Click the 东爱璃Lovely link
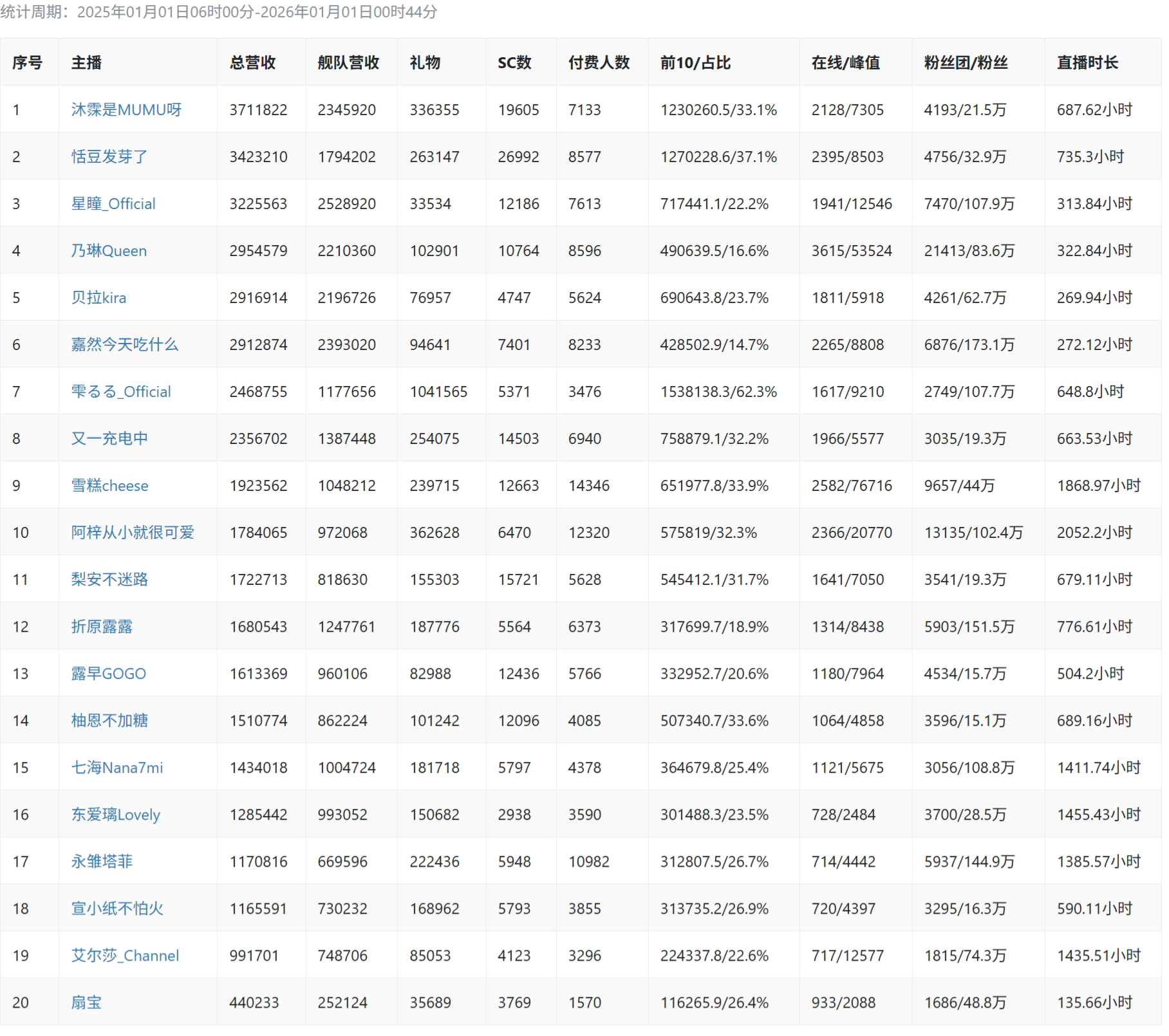 115,815
